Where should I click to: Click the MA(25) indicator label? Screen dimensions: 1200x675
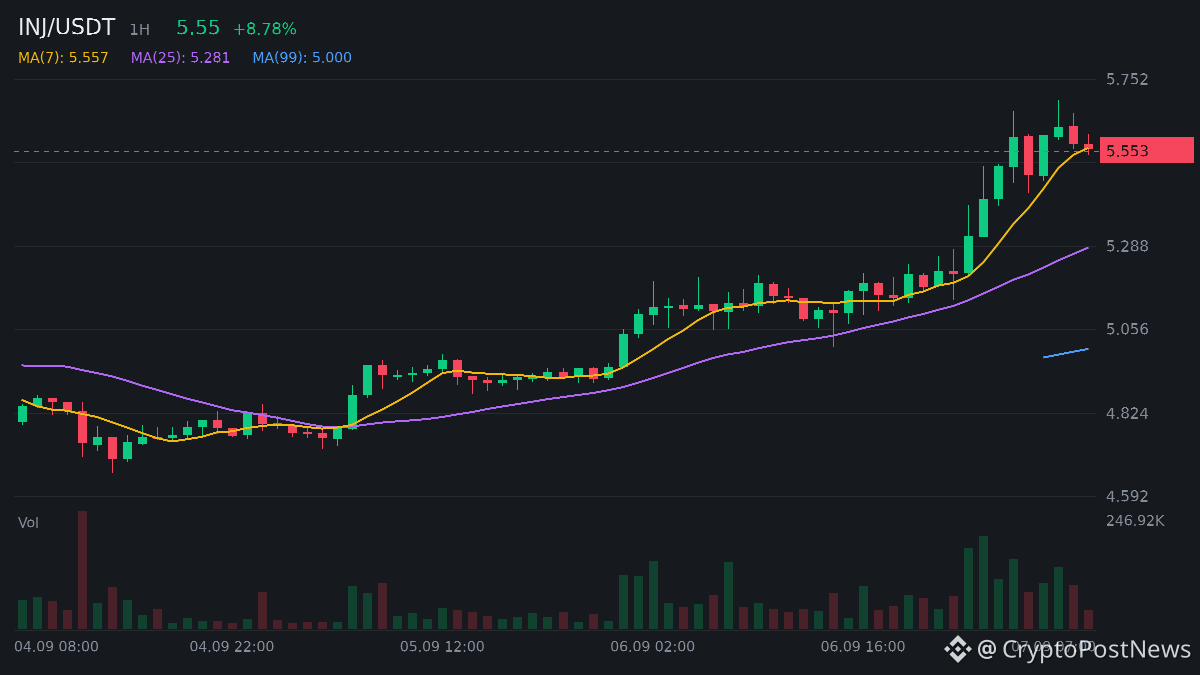pyautogui.click(x=180, y=58)
